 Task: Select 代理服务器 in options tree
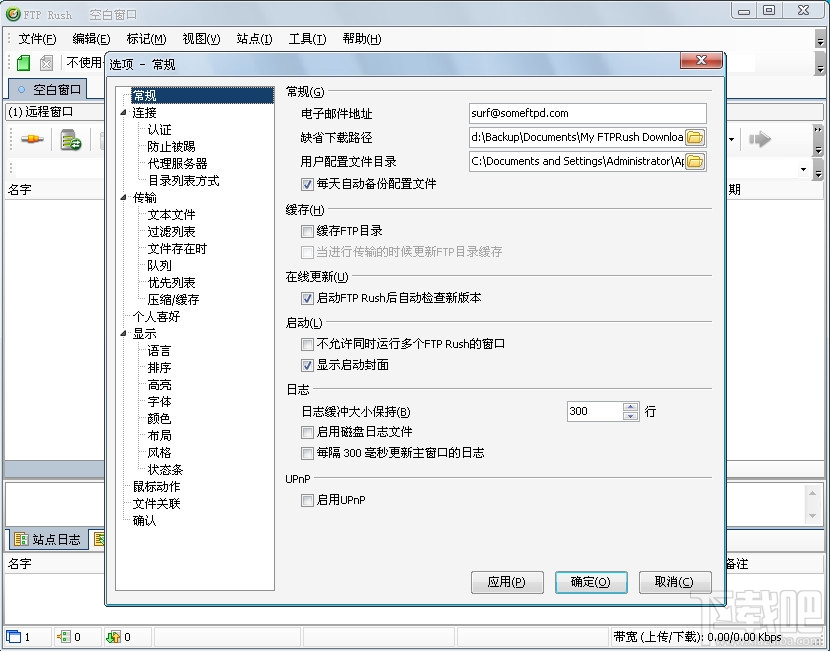pos(177,164)
